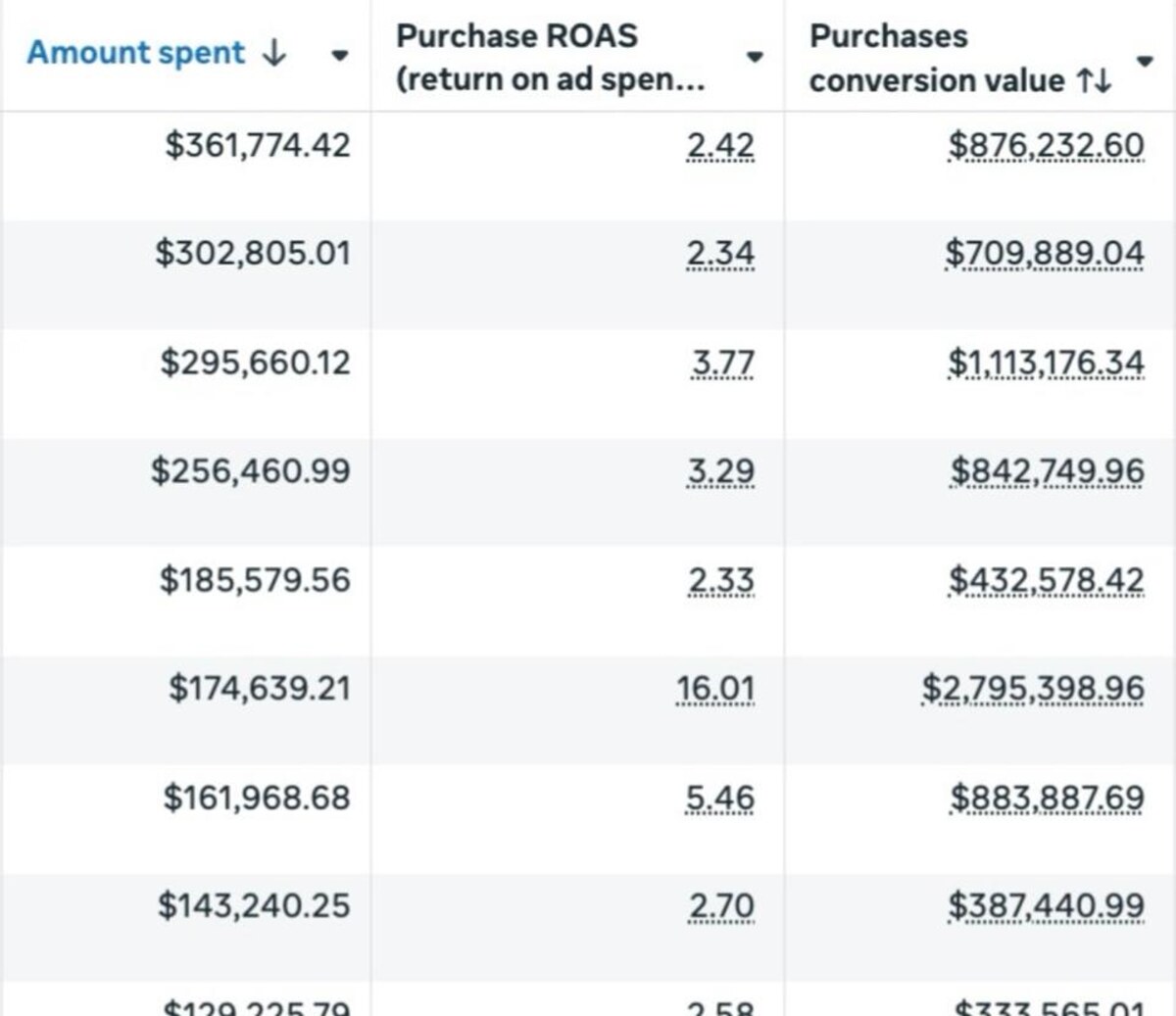The image size is (1176, 1016).
Task: Click the 2.70 ROAS value
Action: pos(721,905)
